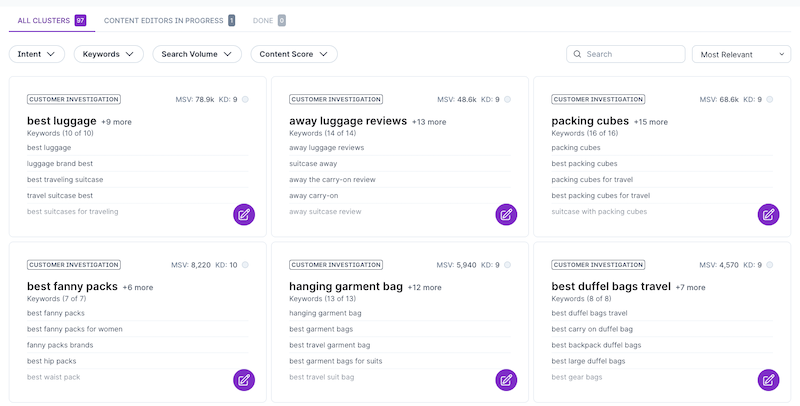
Task: Click keyword 'best carry on duffel bag'
Action: [x=592, y=329]
